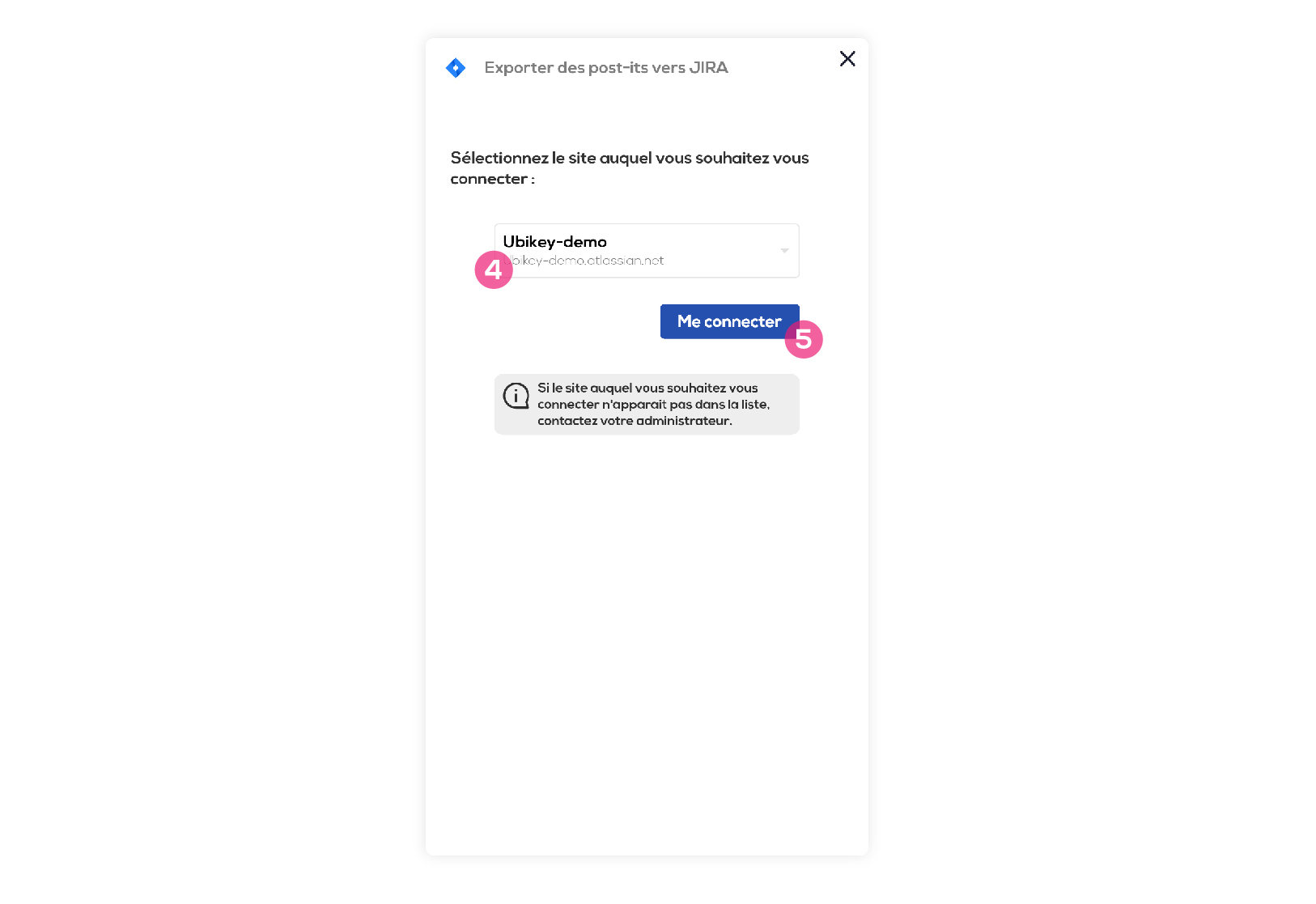Viewport: 1316px width, 904px height.
Task: Click the Sélectionnez le site instruction text
Action: point(630,168)
